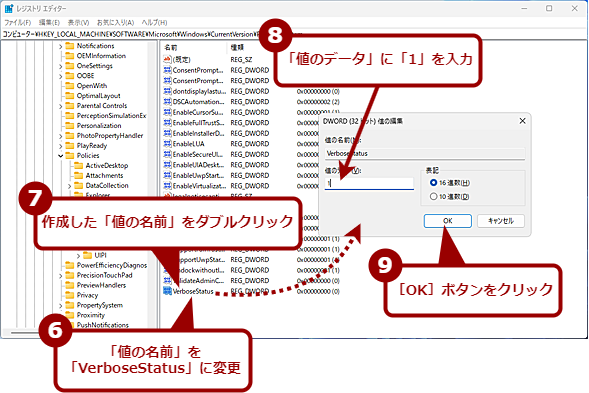Select the PrecisionTouchPad folder icon
The image size is (589, 393).
point(69,275)
